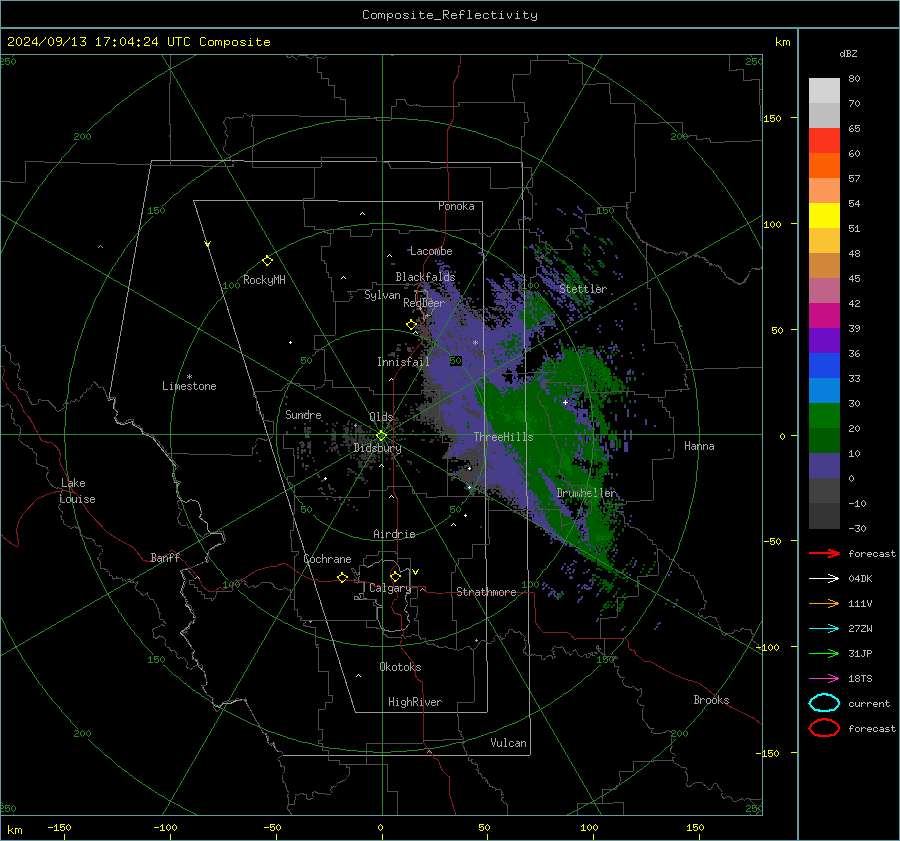This screenshot has height=841, width=900.
Task: Click the Innisfail city label
Action: (x=403, y=362)
